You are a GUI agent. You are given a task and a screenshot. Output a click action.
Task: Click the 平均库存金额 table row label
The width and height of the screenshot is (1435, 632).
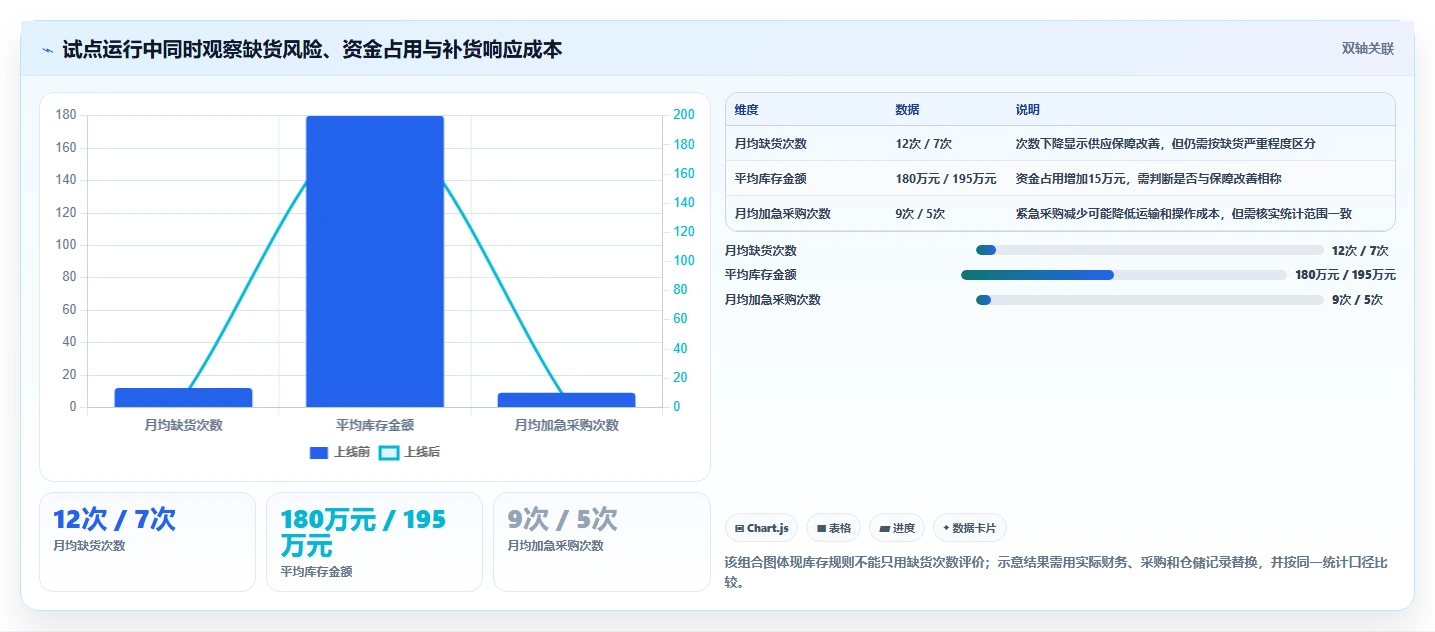770,179
